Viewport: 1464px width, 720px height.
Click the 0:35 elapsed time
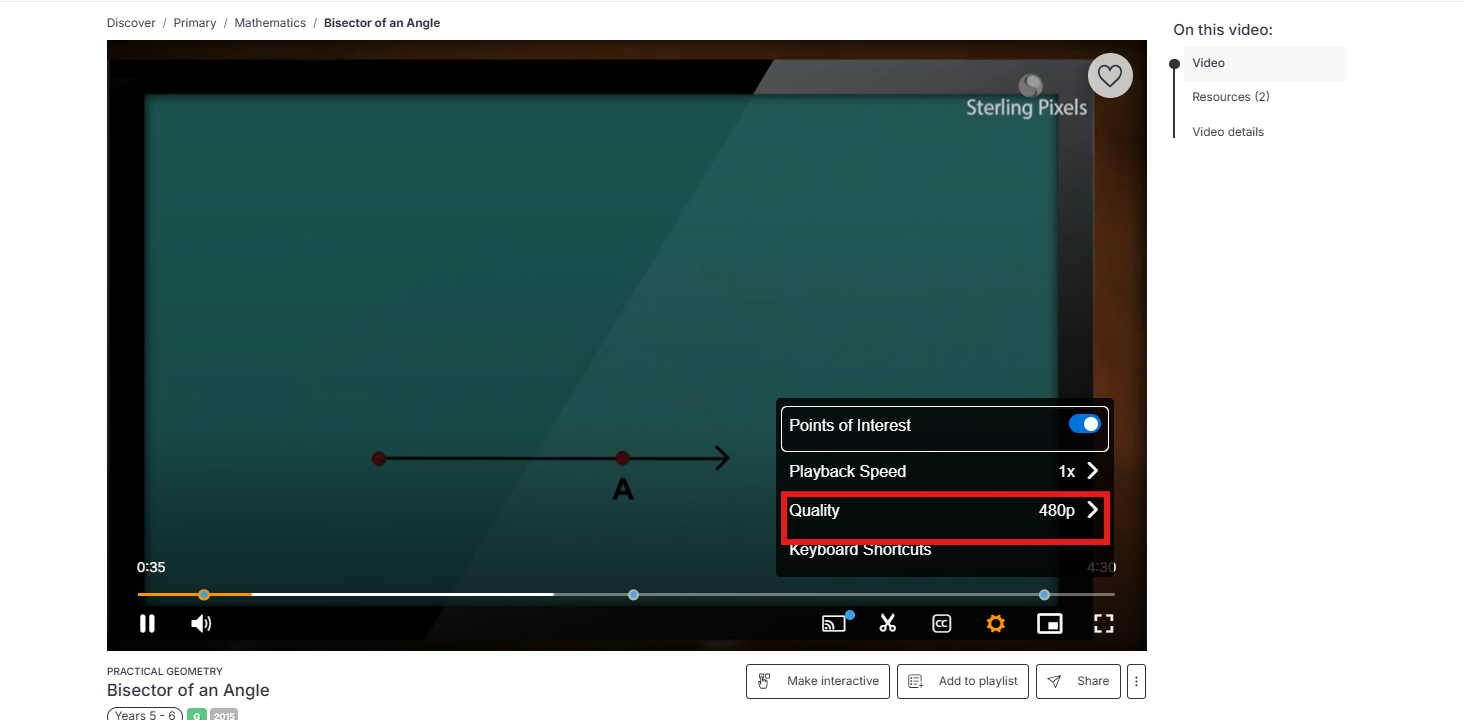tap(151, 567)
